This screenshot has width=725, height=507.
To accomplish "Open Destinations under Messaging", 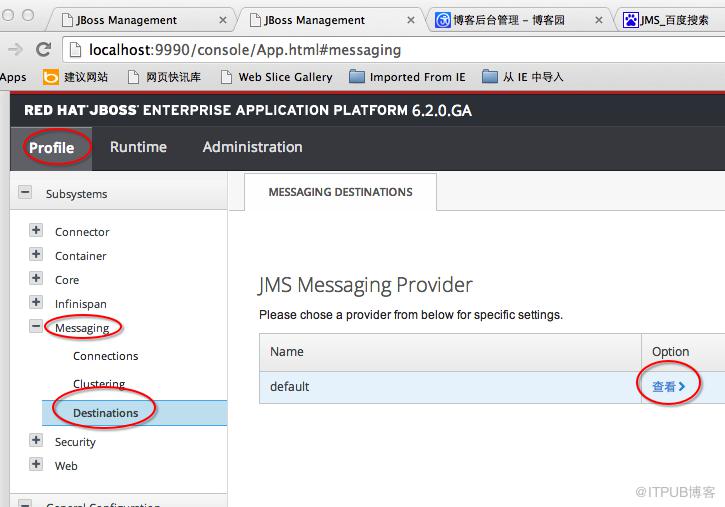I will point(134,413).
